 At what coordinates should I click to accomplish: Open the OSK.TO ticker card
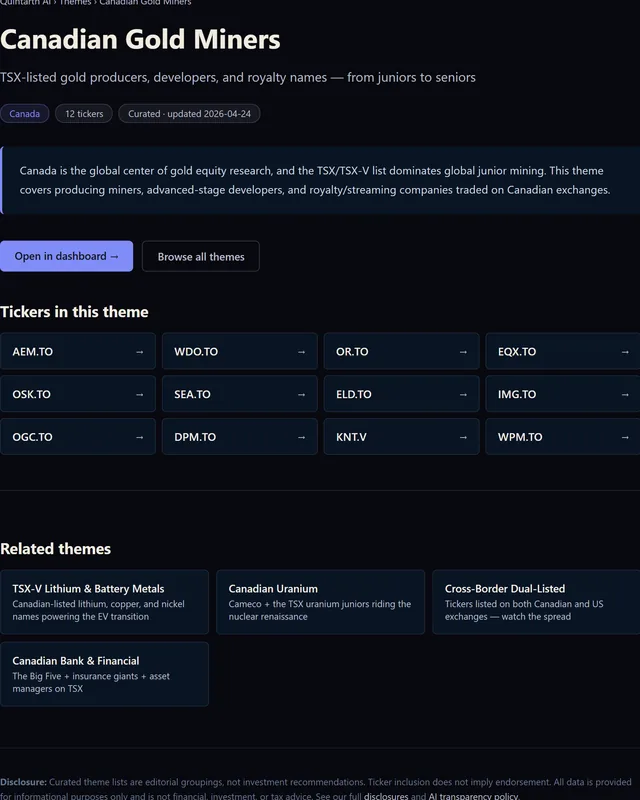coord(78,394)
